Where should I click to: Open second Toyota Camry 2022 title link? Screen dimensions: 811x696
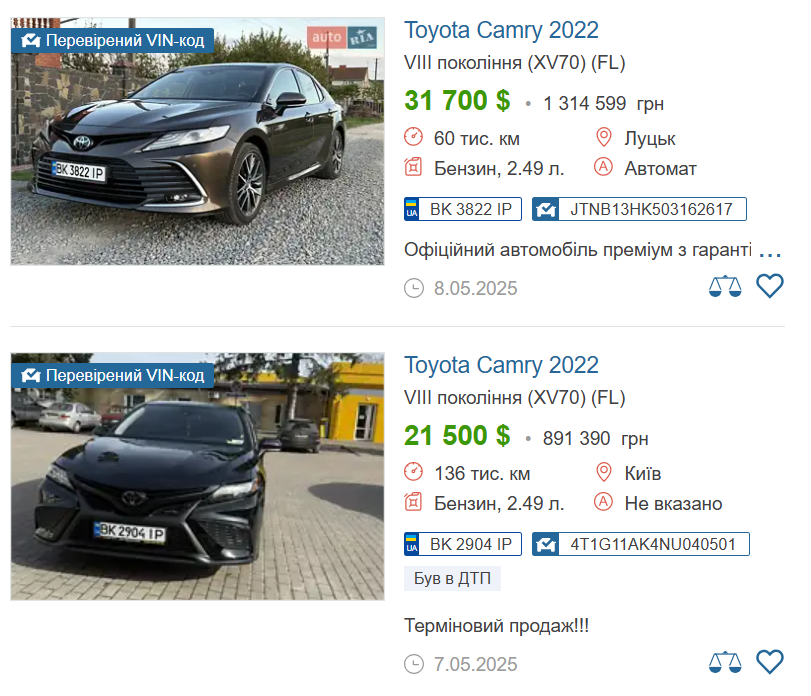click(x=501, y=365)
